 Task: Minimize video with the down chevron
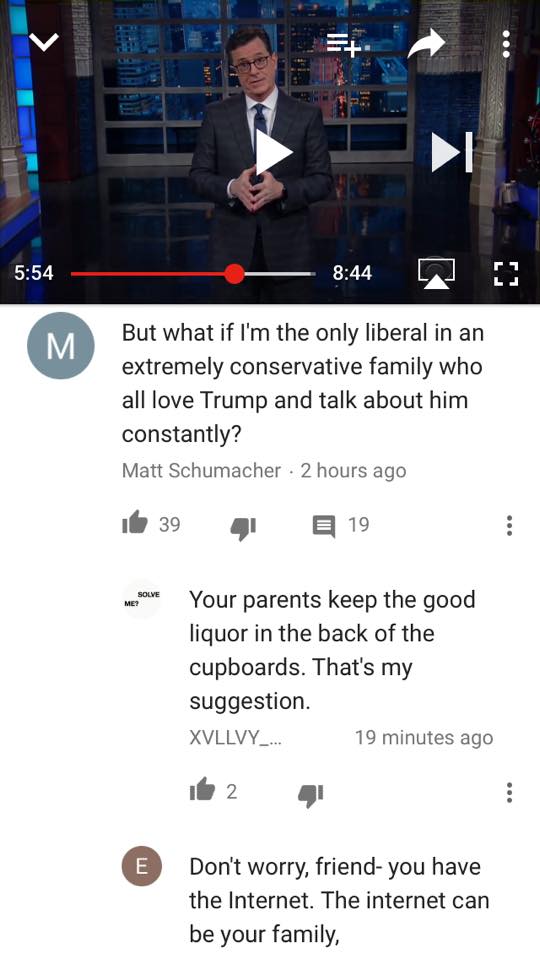pos(44,42)
